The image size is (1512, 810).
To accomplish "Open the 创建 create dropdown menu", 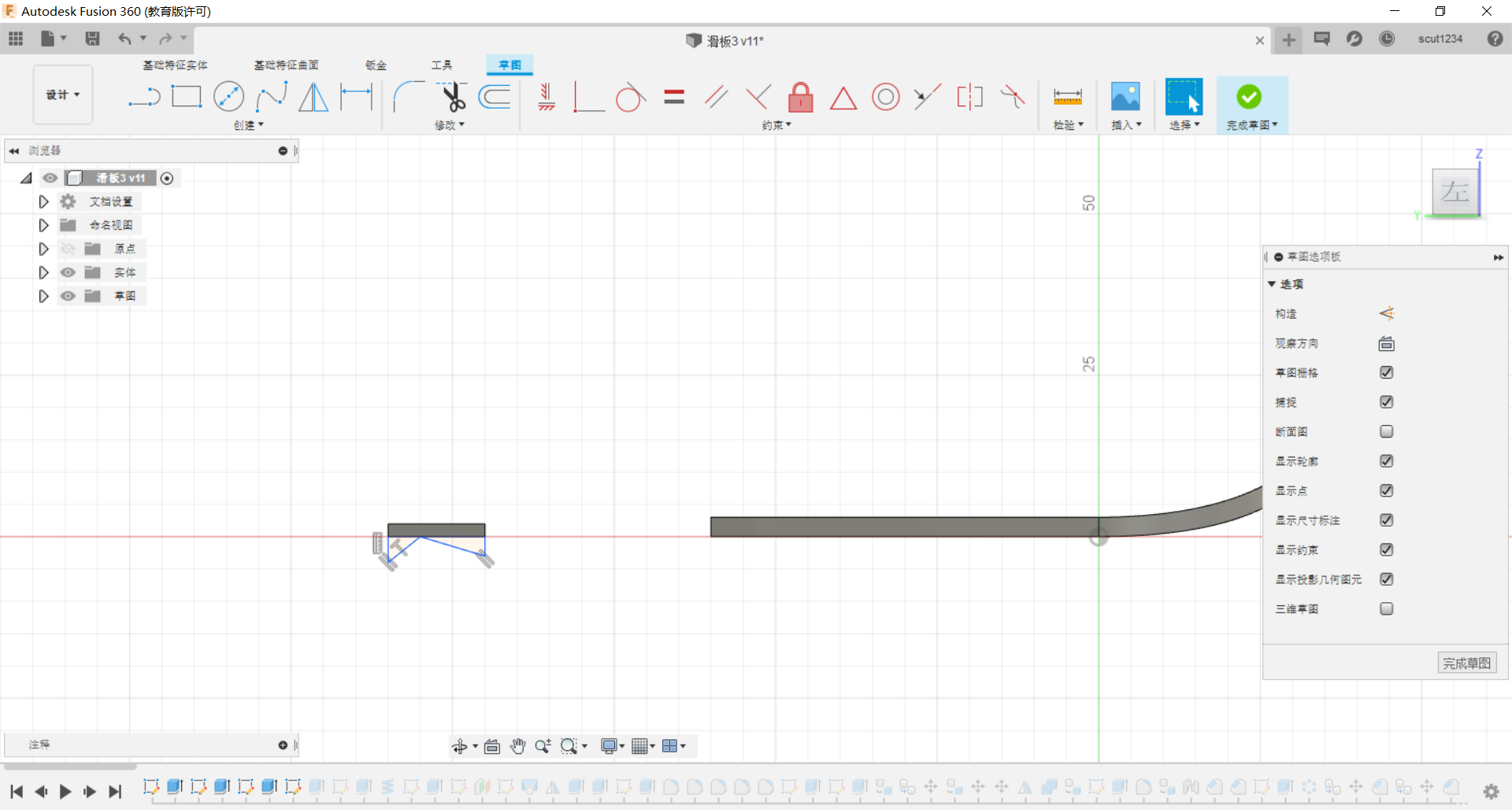I will click(x=248, y=125).
